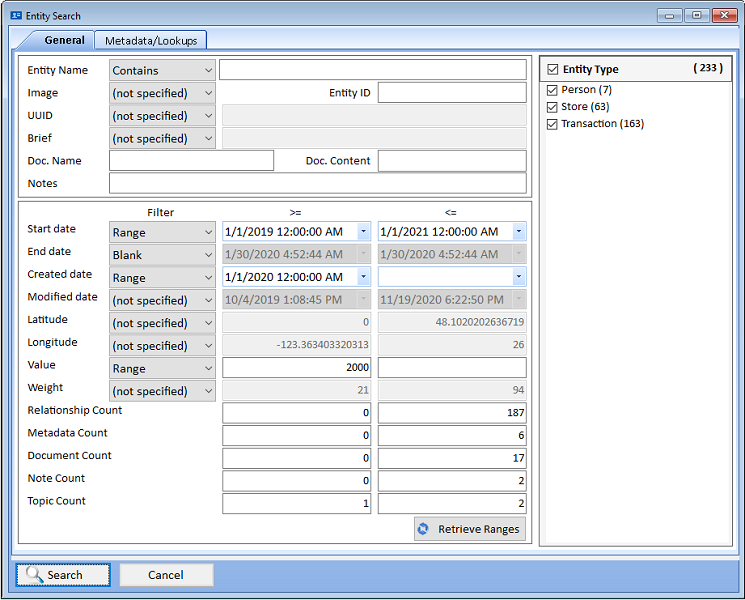Click the Retrieve Ranges refresh icon

[423, 529]
